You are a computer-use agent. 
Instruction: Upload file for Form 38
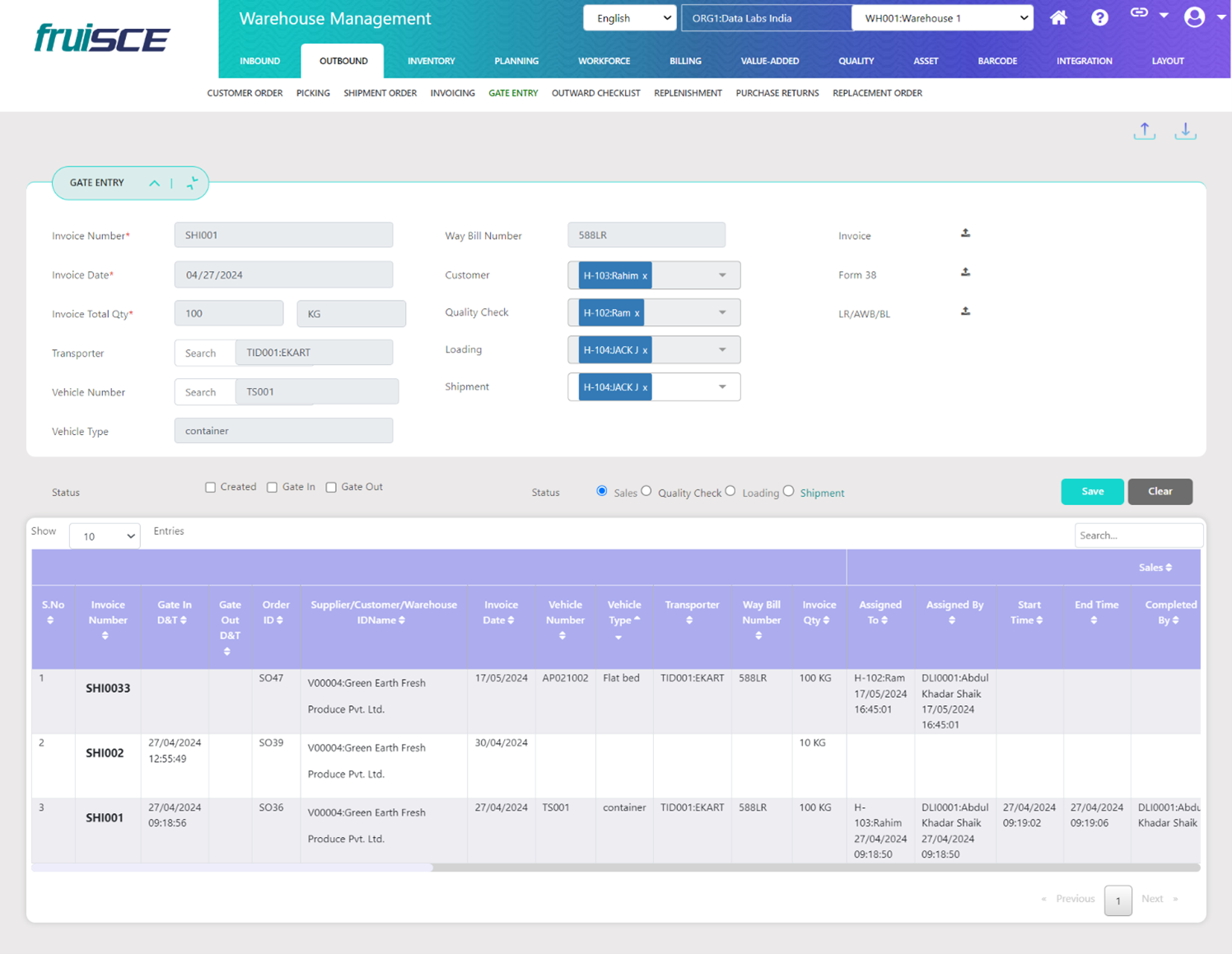(965, 273)
